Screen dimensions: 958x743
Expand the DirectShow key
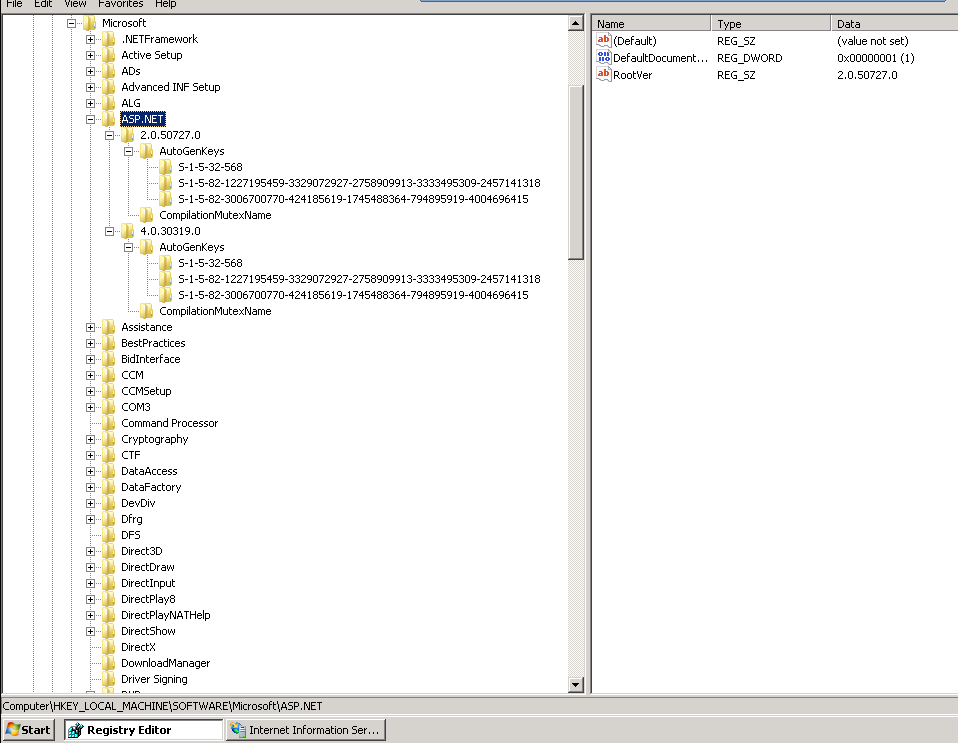(90, 631)
